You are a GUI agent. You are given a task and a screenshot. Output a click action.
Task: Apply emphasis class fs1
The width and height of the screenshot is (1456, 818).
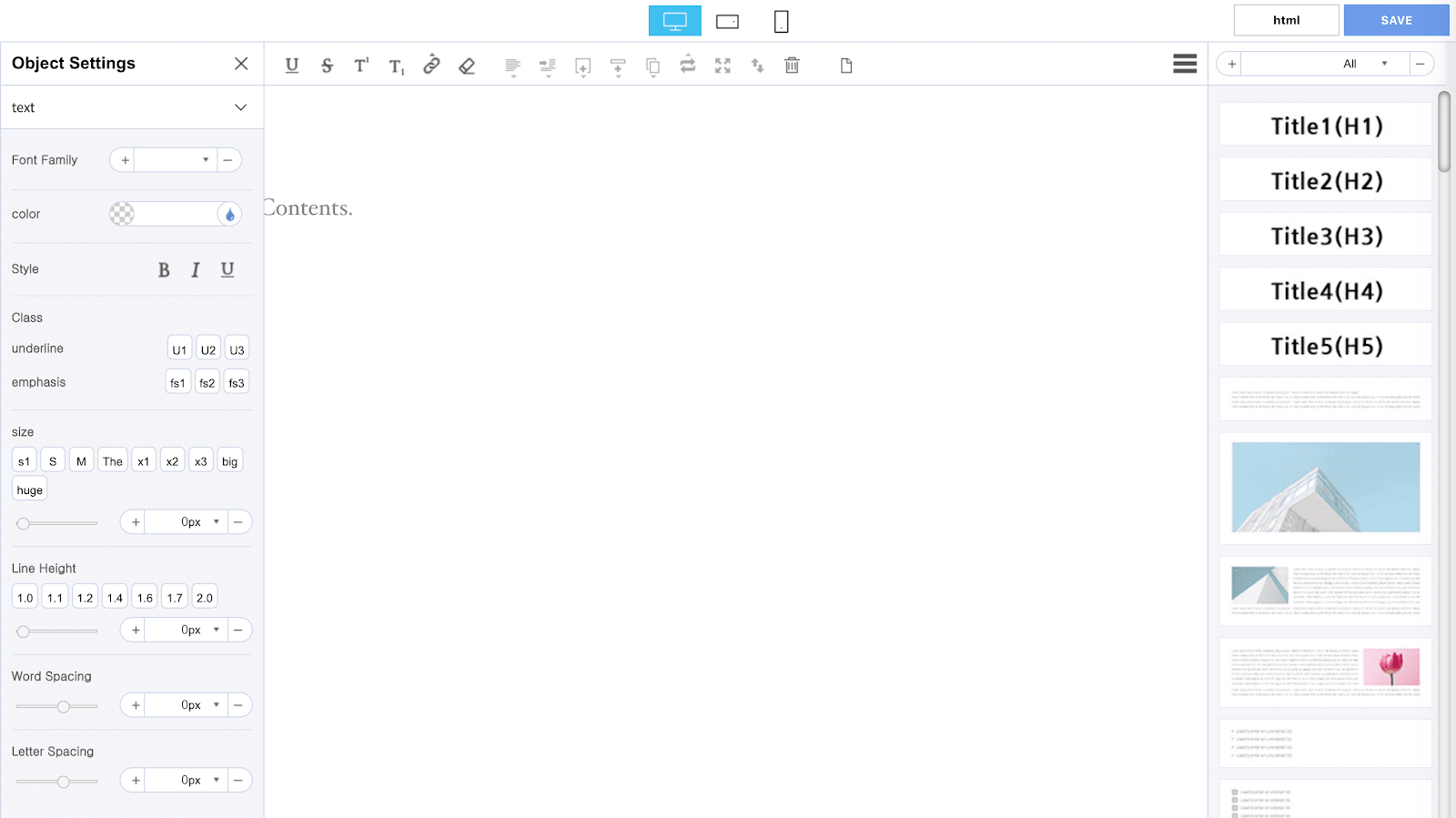click(x=177, y=382)
